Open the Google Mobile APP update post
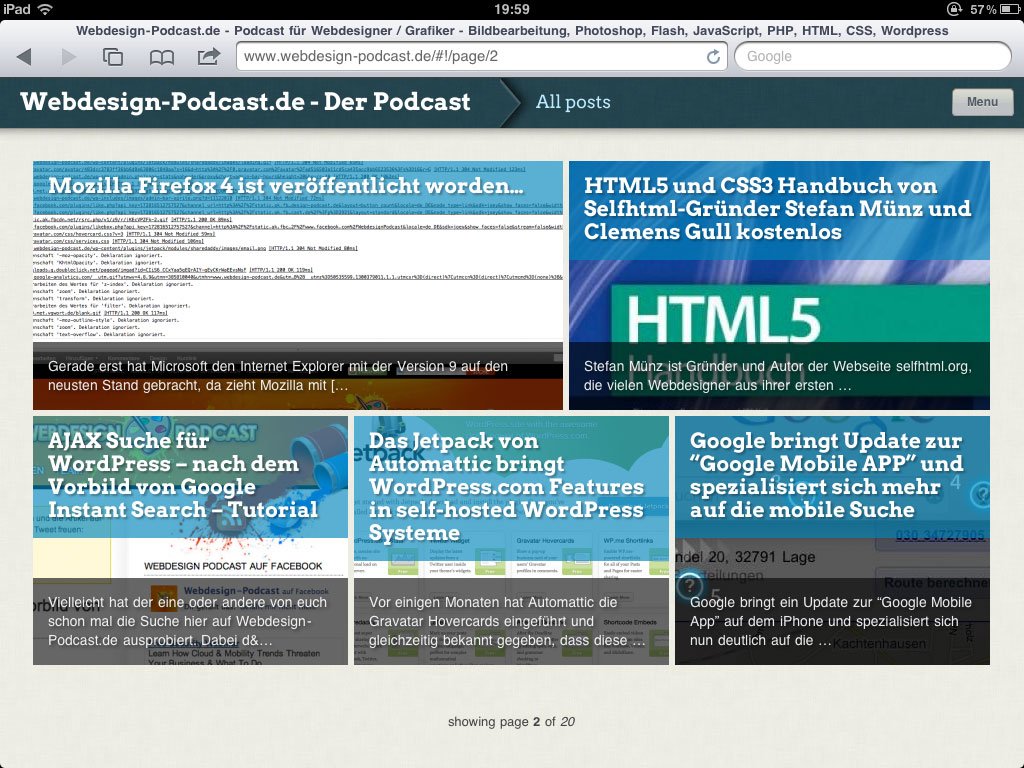Viewport: 1024px width, 768px height. coord(826,475)
